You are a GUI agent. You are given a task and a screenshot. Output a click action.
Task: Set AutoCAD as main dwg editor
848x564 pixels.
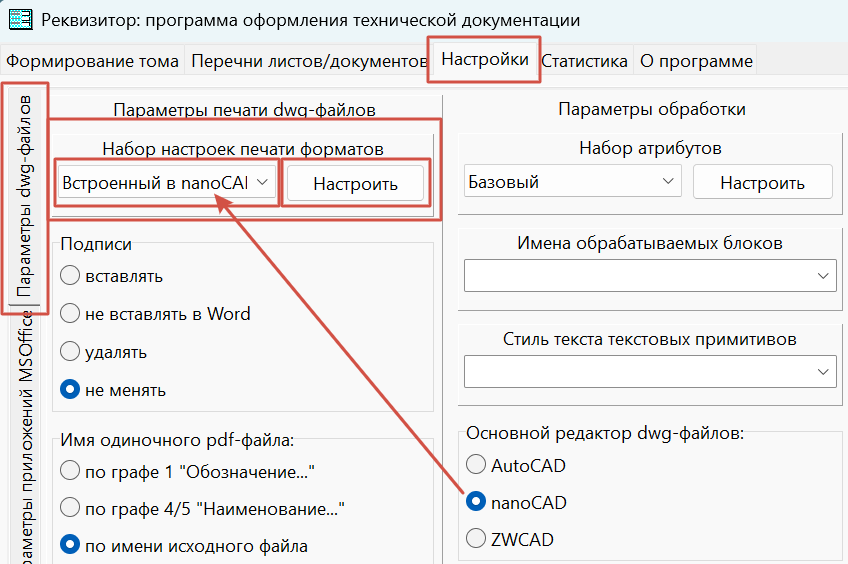tap(516, 465)
